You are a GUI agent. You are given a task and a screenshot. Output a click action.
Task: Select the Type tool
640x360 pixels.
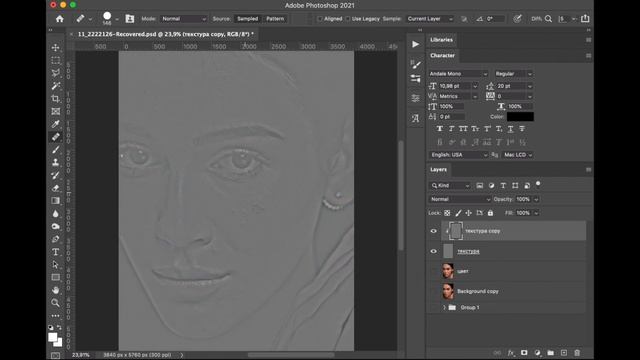click(x=56, y=252)
